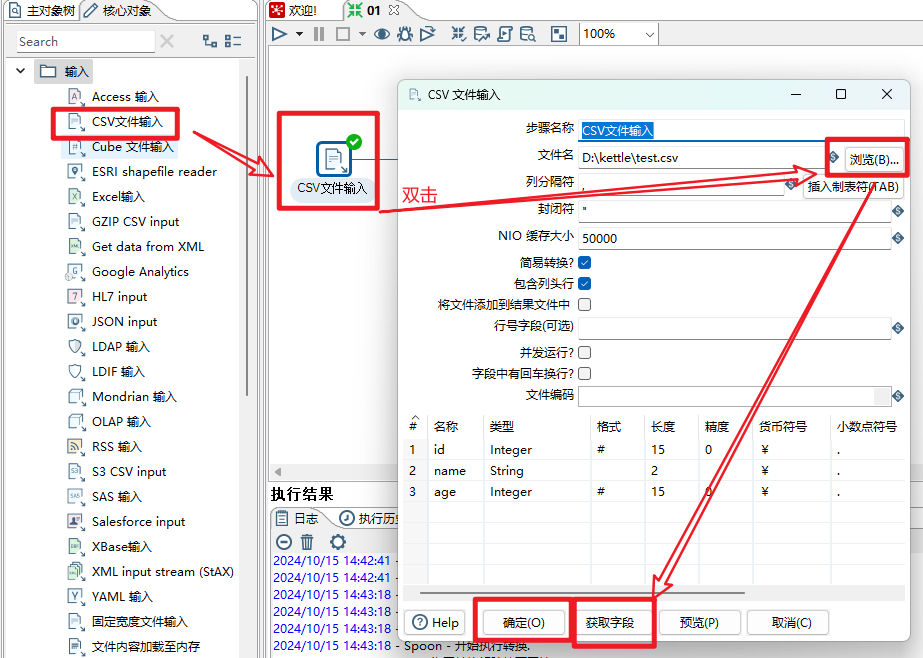The width and height of the screenshot is (923, 658).
Task: Collapse the 输入 folder in tree
Action: 21,72
